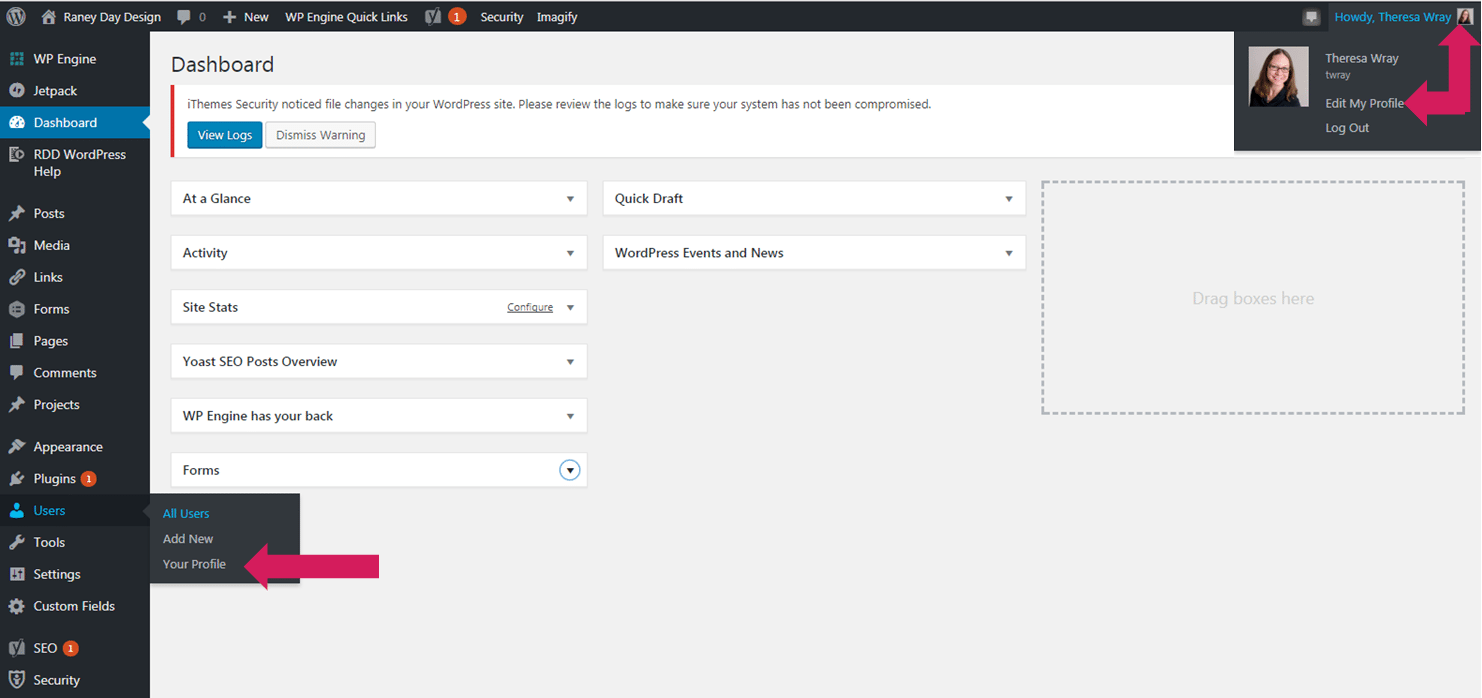Click the SEO Yoast icon in the sidebar

(16, 648)
